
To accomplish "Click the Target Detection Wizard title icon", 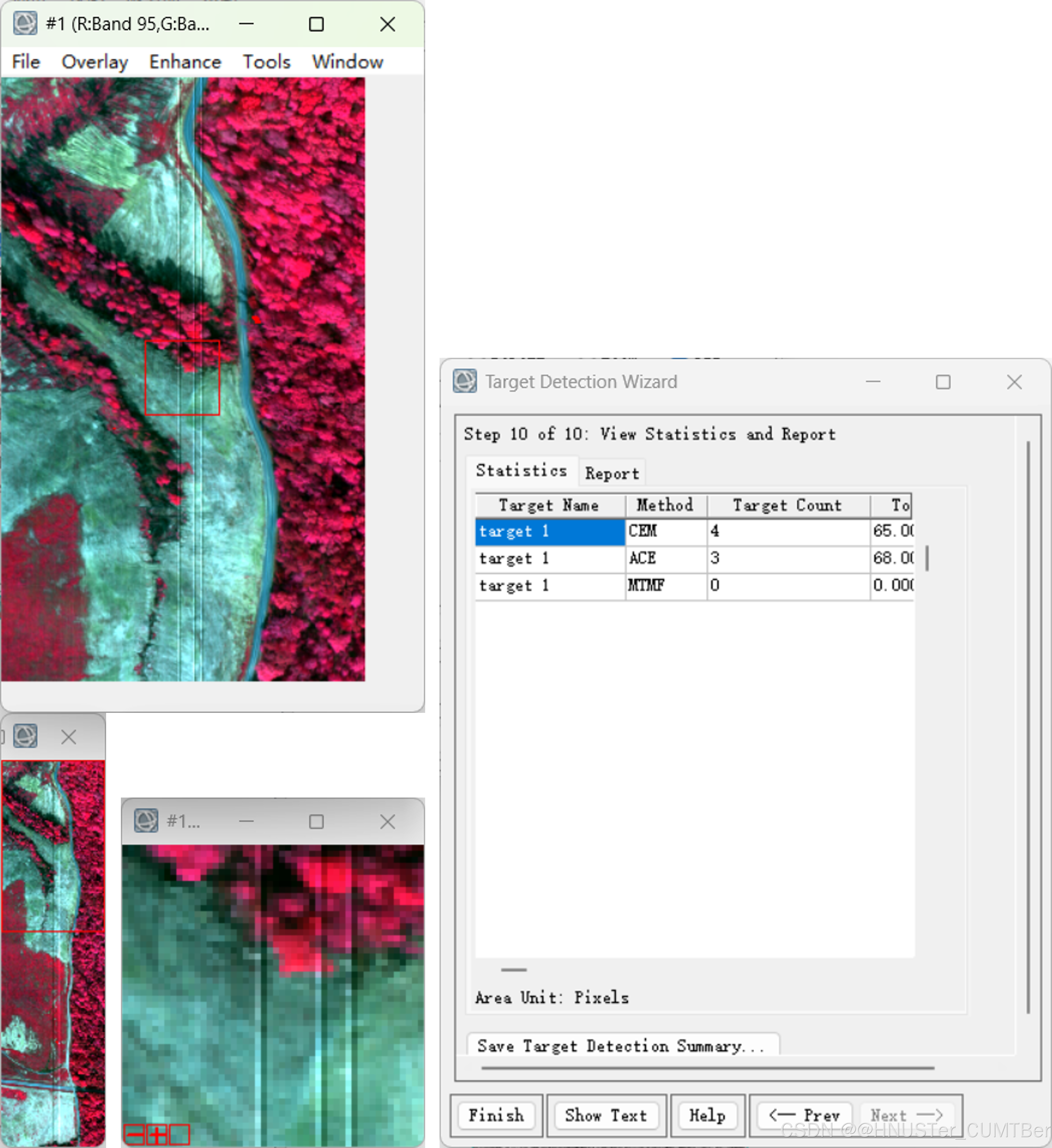I will [x=465, y=381].
